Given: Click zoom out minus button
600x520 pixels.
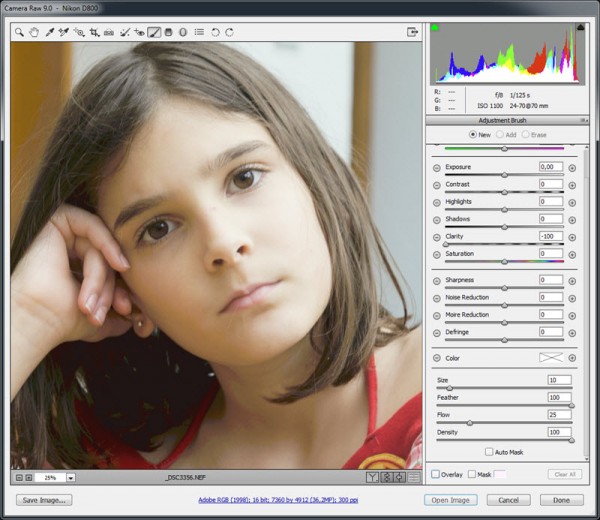Looking at the screenshot, I should coord(20,478).
